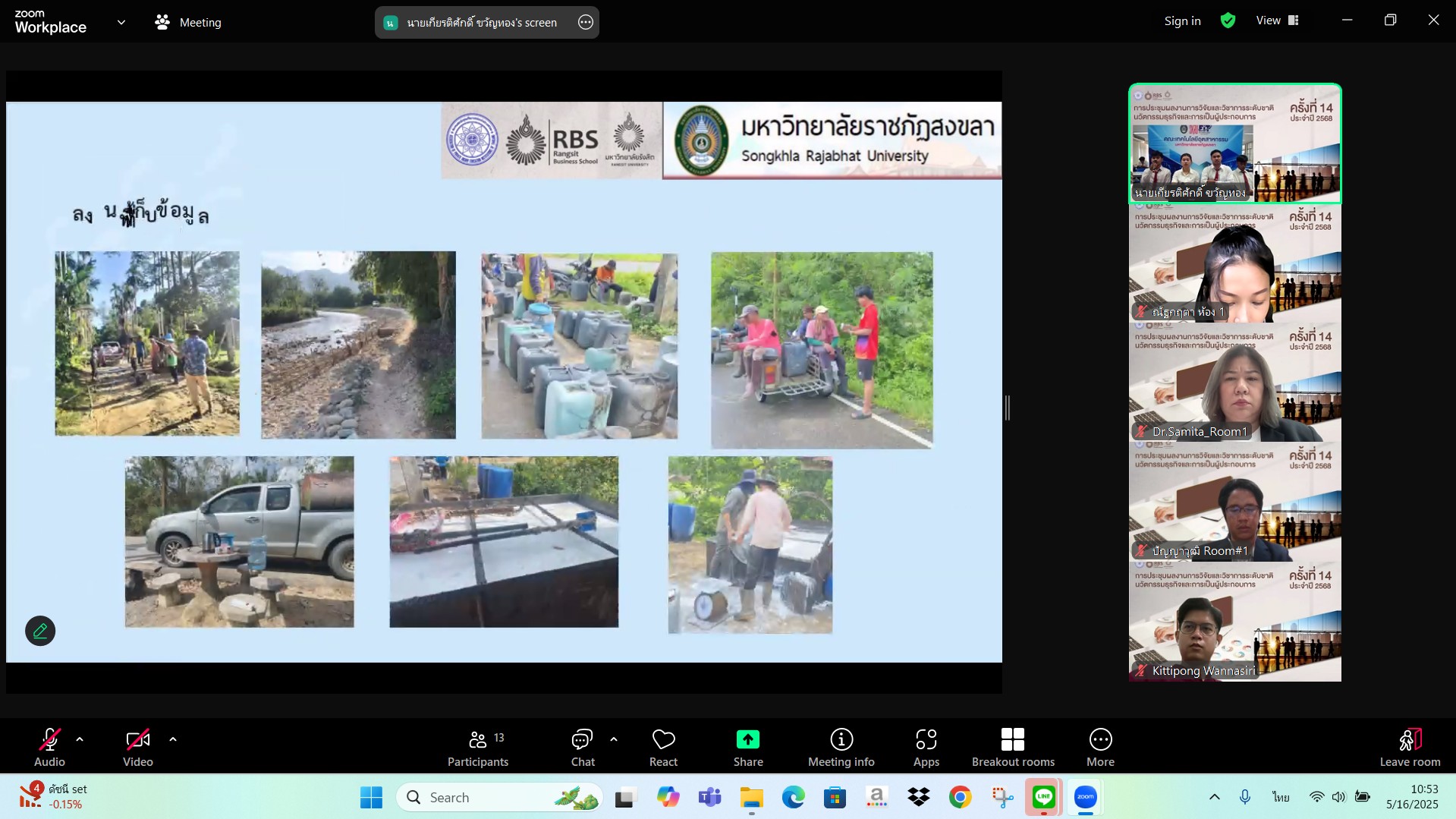Viewport: 1456px width, 819px height.
Task: Open the Participants panel
Action: 478,747
